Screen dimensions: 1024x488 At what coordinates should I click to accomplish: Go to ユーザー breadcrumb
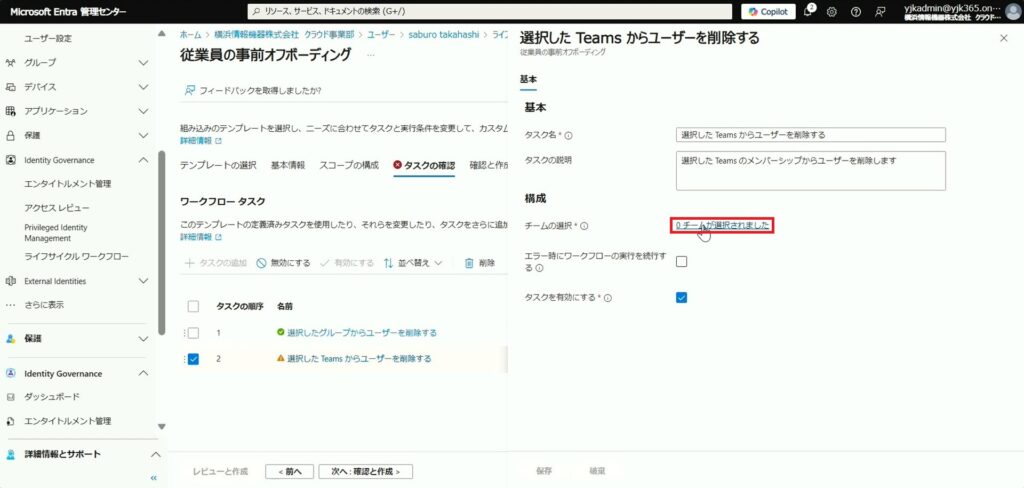[381, 35]
